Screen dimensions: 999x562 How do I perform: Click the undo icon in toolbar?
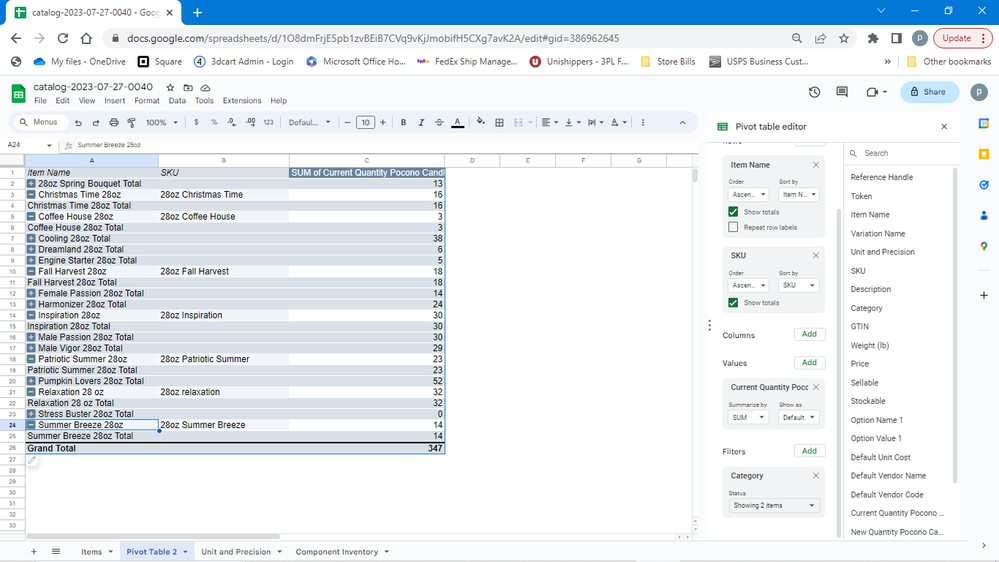(x=78, y=122)
